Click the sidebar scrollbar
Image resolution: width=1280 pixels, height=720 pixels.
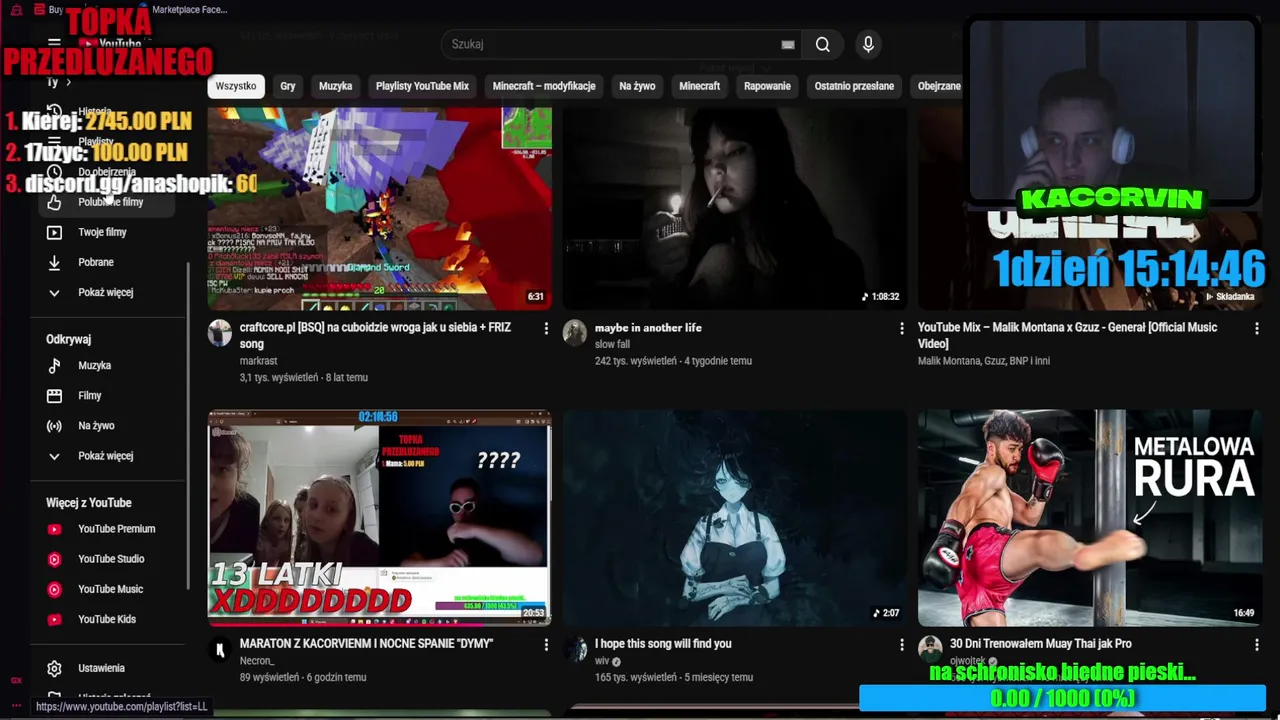(x=188, y=425)
